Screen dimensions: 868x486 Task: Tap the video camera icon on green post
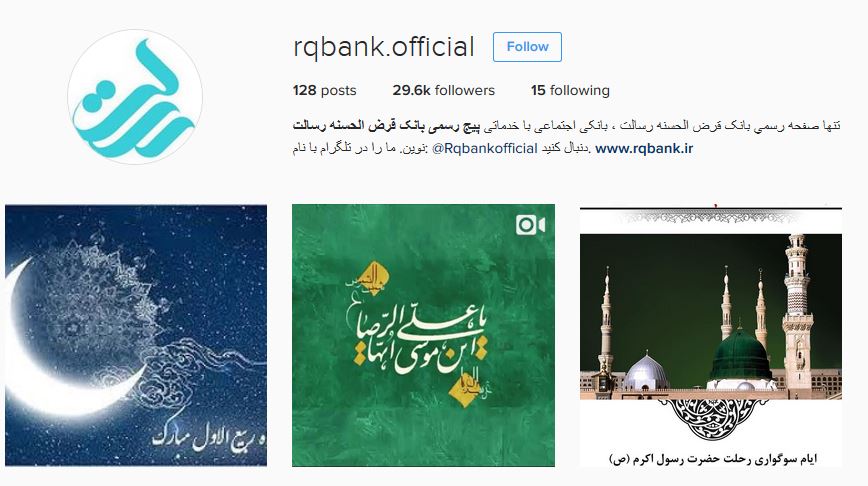[530, 225]
